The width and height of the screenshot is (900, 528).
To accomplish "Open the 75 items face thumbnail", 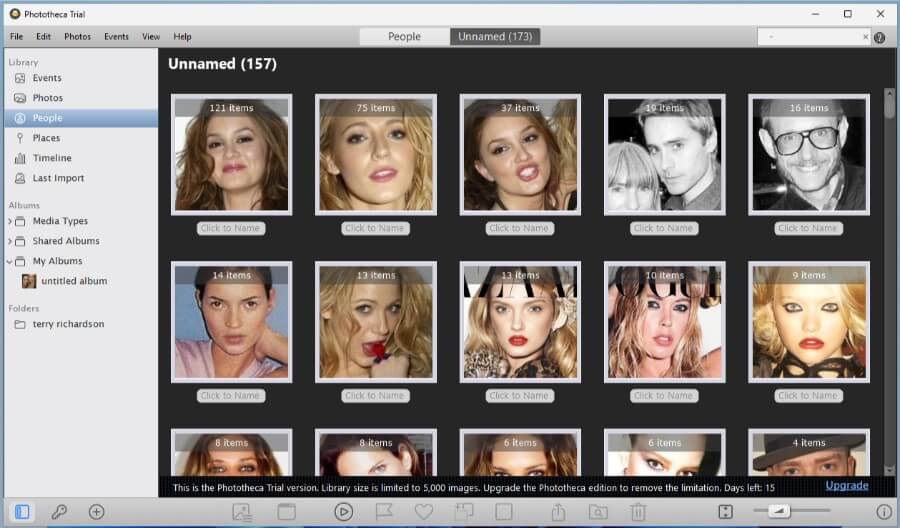I will [x=375, y=154].
